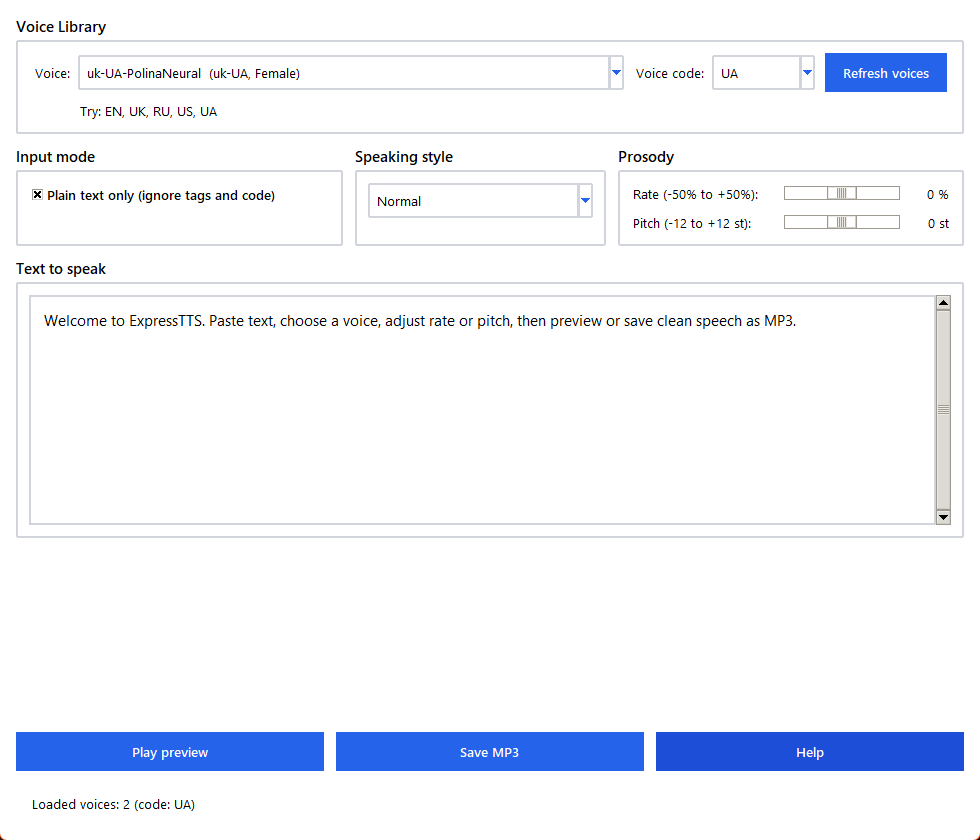Click the text box vertical scrollbar thumb

(943, 410)
